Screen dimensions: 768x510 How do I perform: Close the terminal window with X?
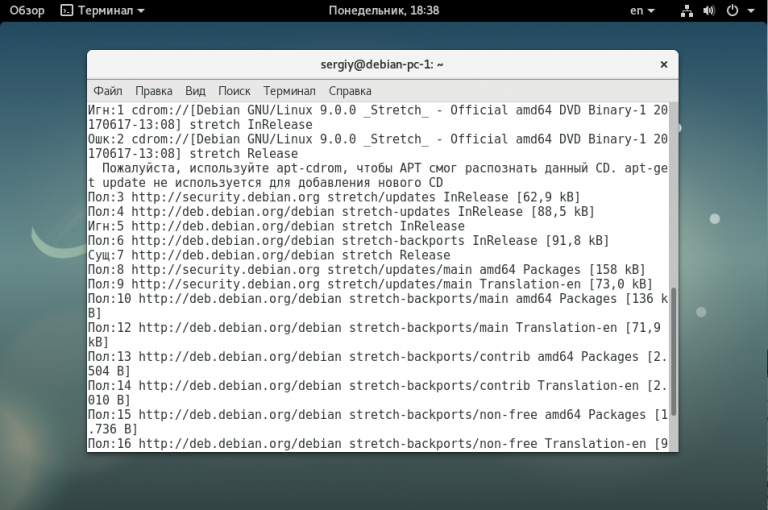point(660,64)
